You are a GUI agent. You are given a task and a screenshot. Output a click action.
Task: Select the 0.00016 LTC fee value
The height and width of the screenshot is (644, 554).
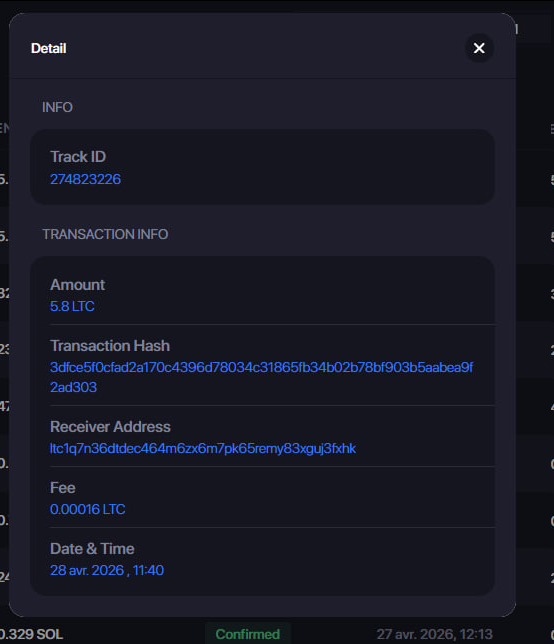point(87,509)
